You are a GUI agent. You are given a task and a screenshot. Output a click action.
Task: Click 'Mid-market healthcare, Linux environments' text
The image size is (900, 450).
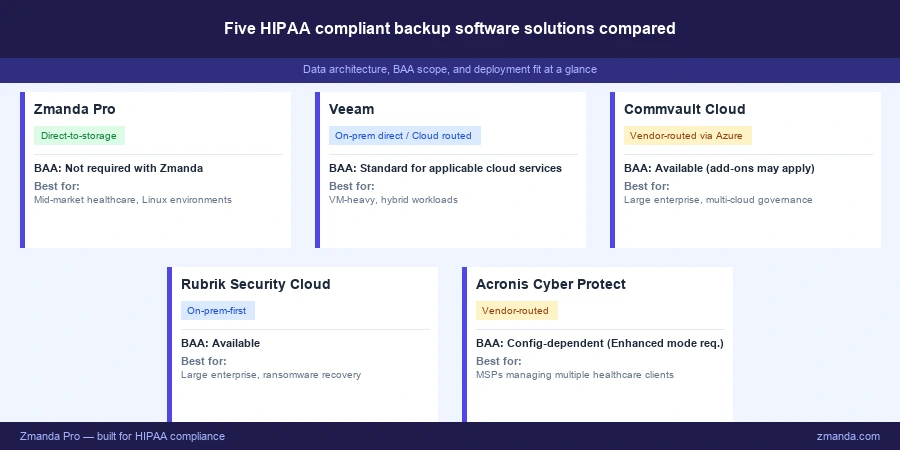(133, 200)
